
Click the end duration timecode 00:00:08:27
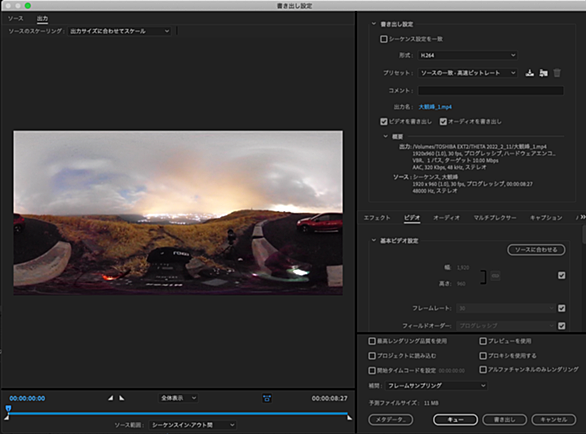[x=330, y=398]
